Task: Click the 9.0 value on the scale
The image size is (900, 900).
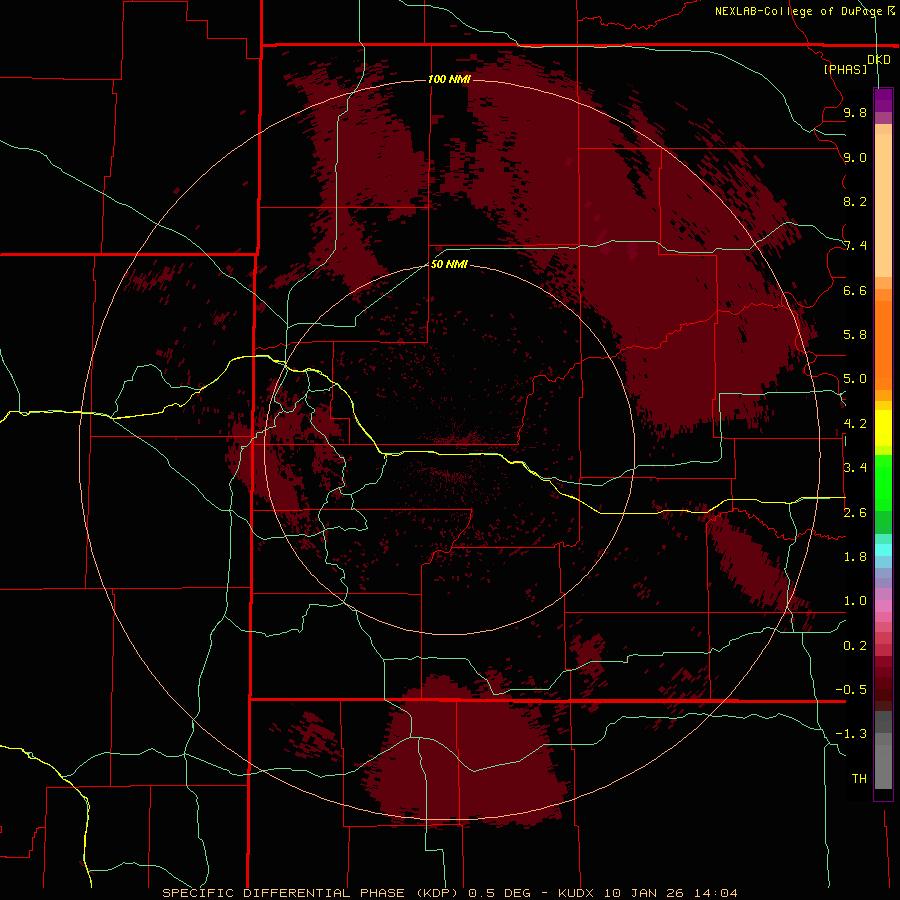Action: (855, 157)
